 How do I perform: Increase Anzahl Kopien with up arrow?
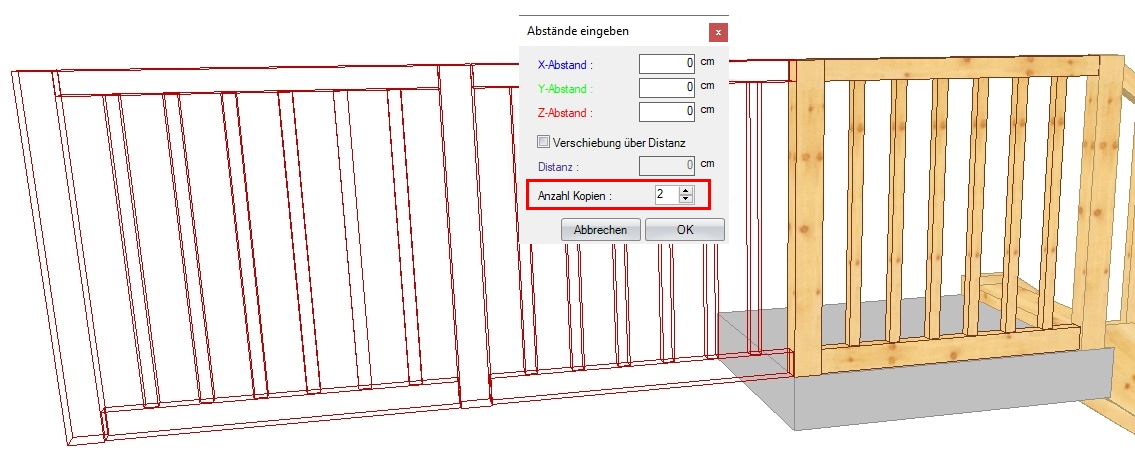pos(685,190)
